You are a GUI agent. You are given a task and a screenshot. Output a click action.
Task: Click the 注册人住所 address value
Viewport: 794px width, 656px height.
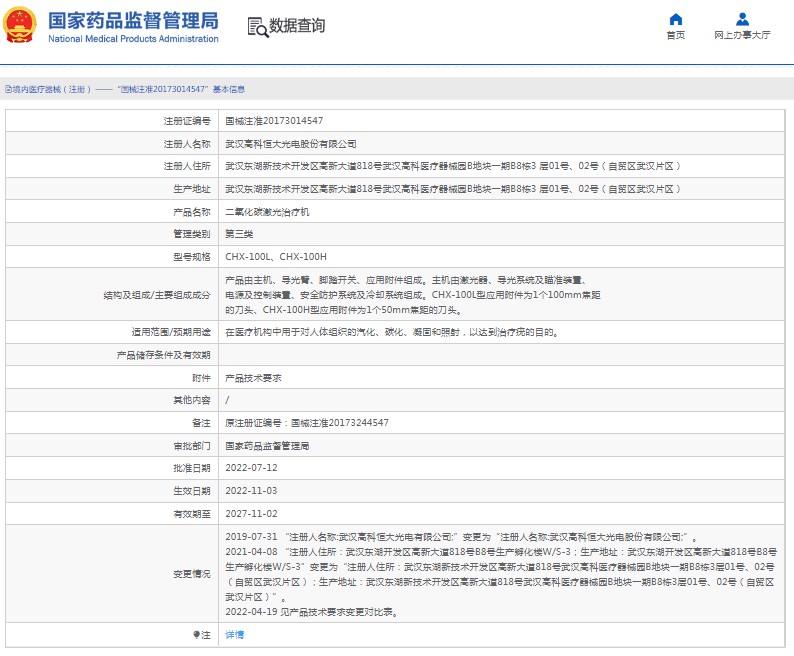453,166
